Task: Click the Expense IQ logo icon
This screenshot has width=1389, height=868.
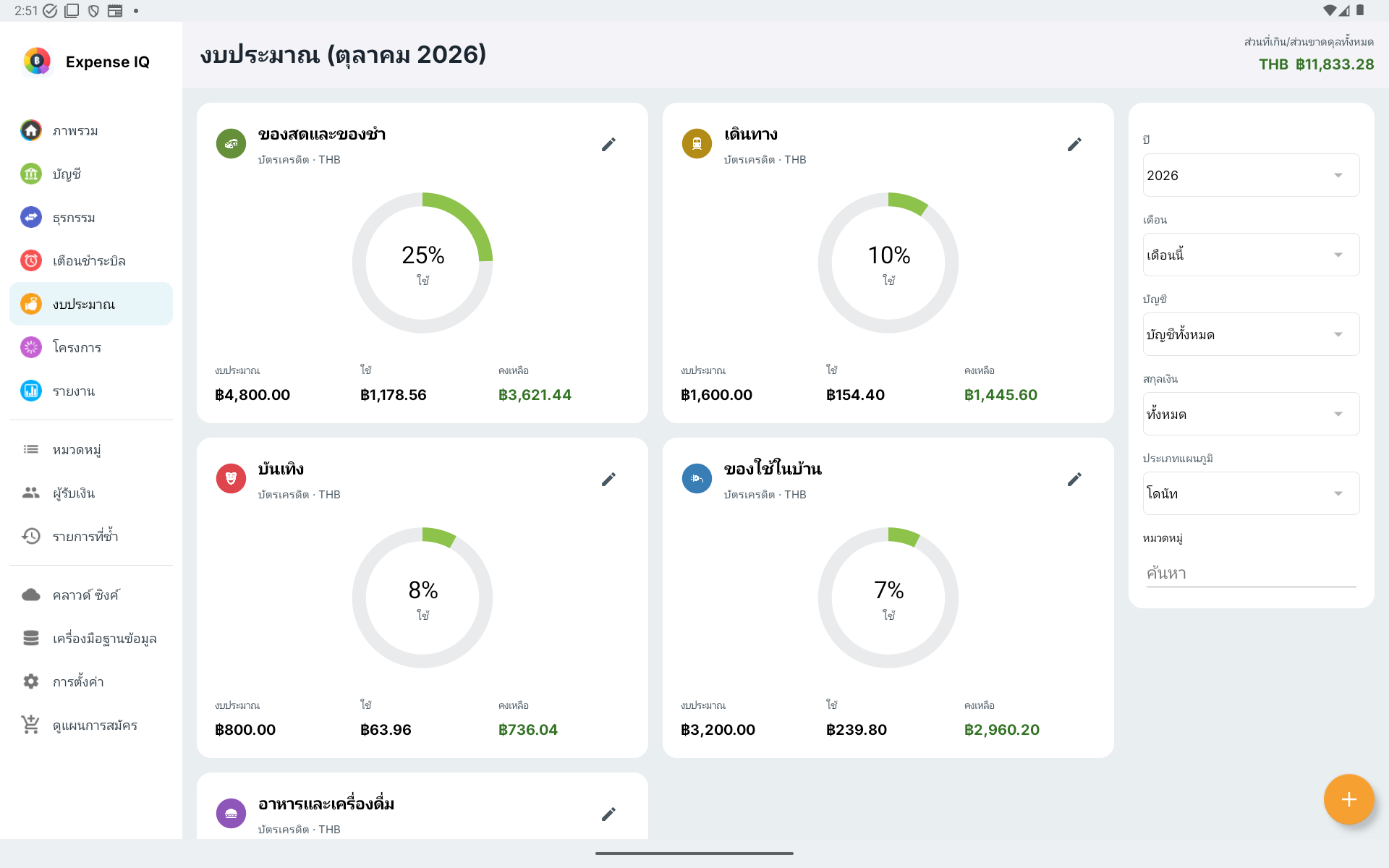Action: 37,61
